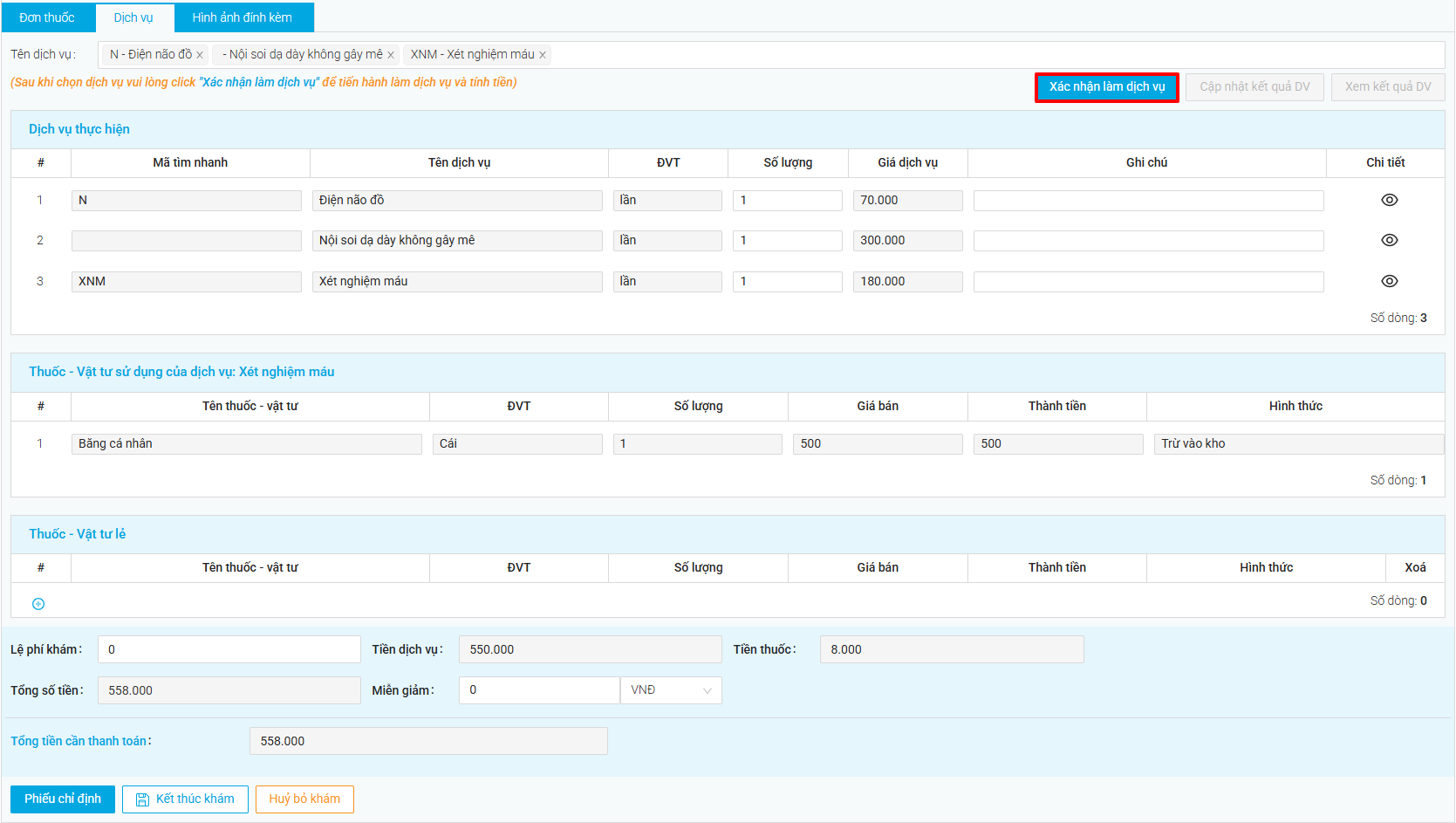Screen dimensions: 1456x823
Task: View details of Điện não đồ service
Action: [1389, 200]
